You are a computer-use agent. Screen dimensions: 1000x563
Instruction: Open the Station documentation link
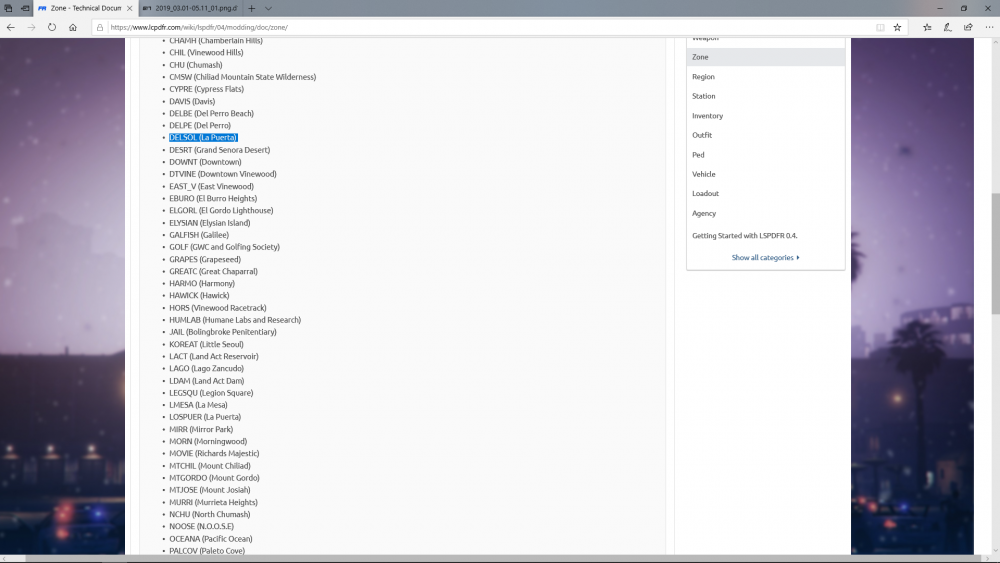[703, 96]
